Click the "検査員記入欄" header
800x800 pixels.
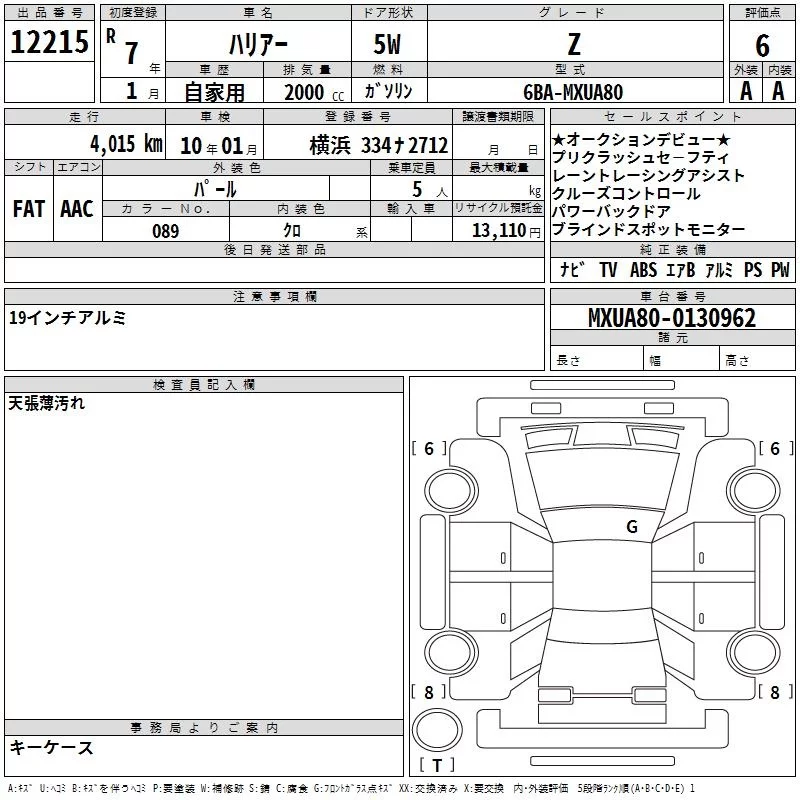204,385
